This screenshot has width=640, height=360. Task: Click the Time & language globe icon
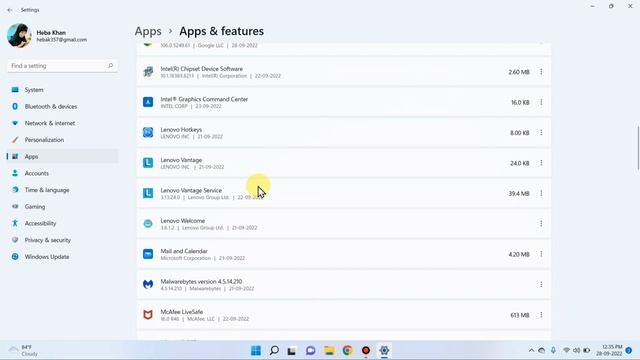pyautogui.click(x=15, y=190)
